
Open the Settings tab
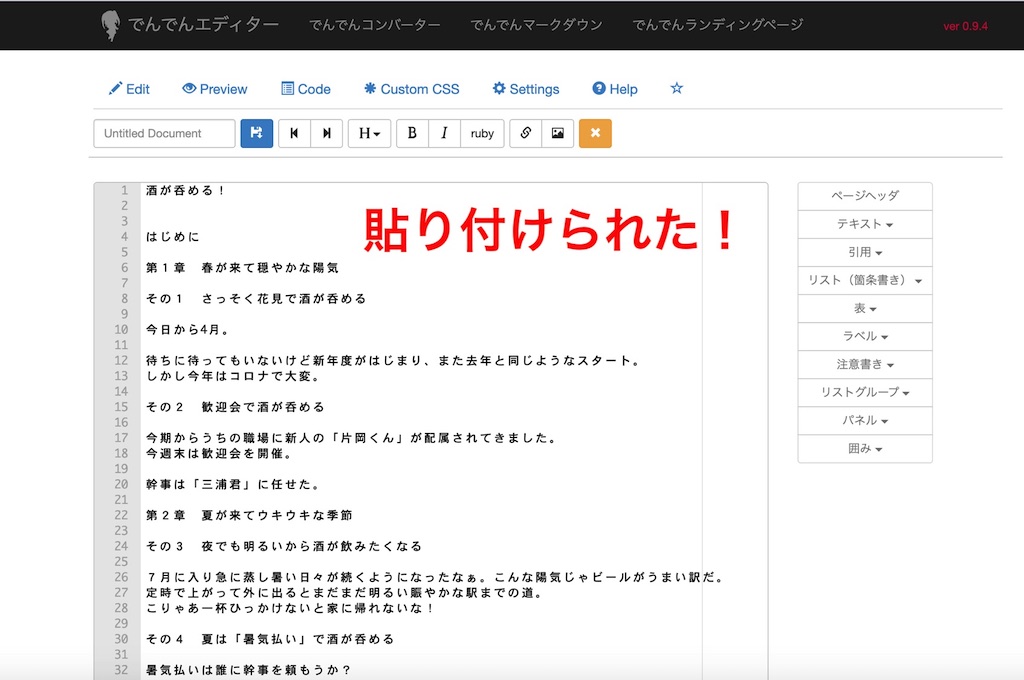coord(525,89)
